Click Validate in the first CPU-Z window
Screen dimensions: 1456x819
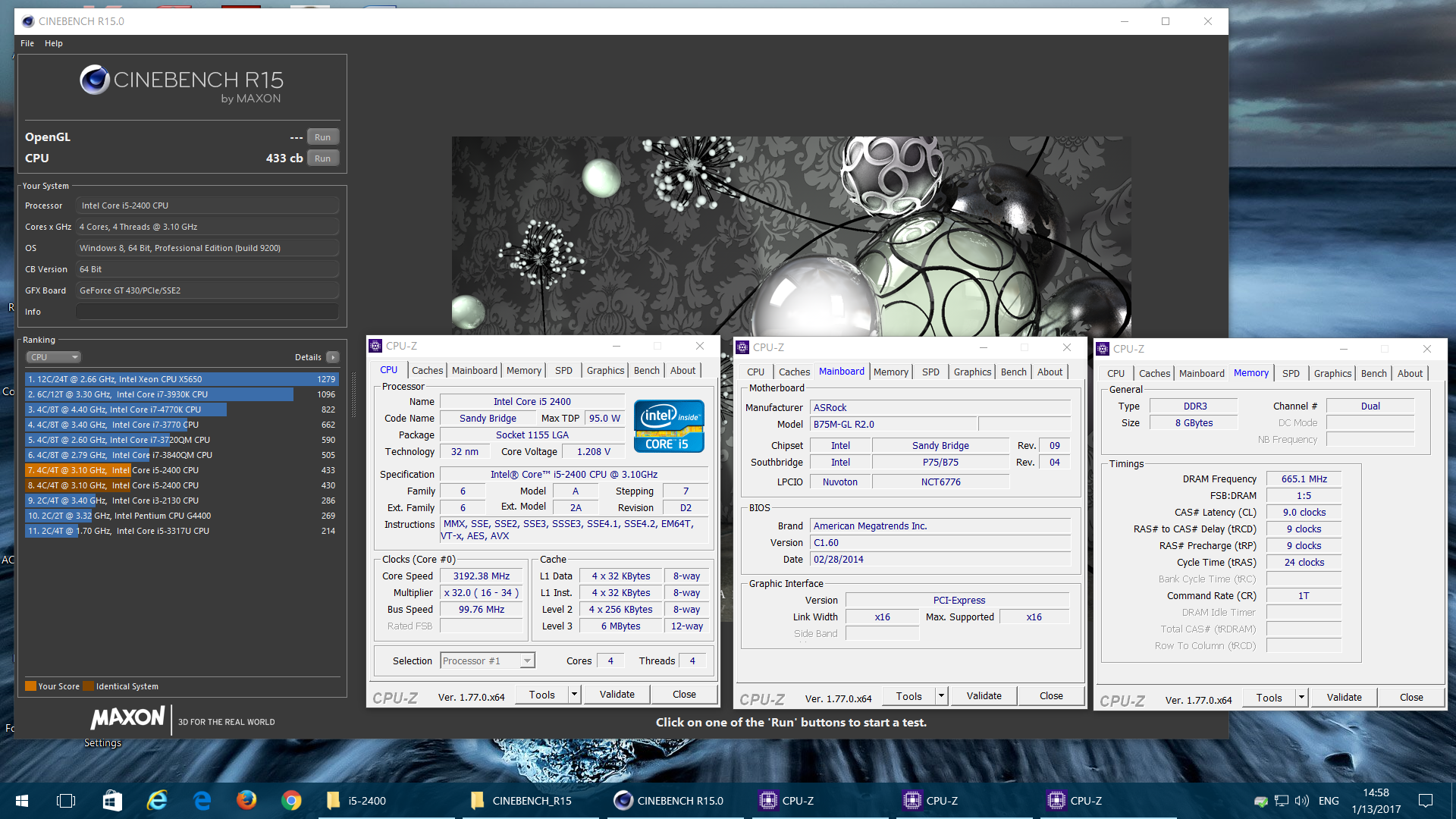(x=617, y=694)
